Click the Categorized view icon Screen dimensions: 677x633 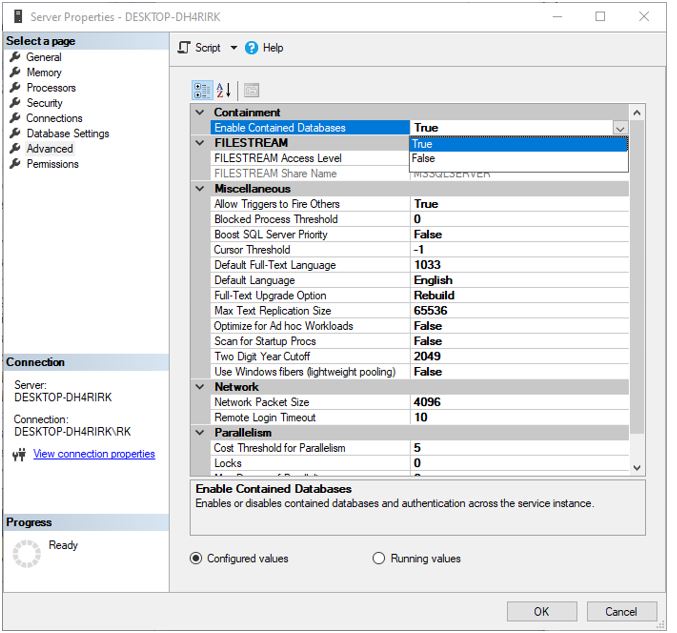tap(202, 90)
